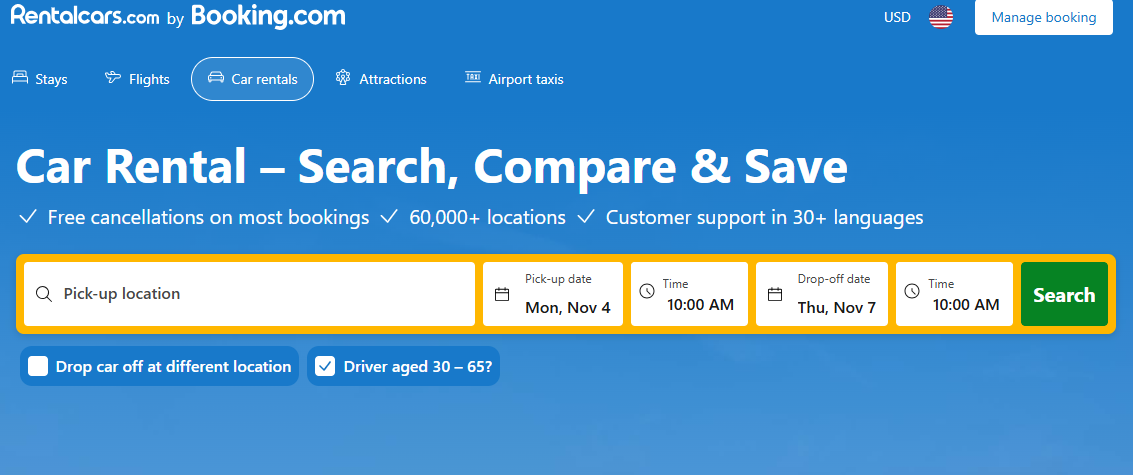This screenshot has height=475, width=1133.
Task: Click the Airport taxis icon
Action: (473, 78)
